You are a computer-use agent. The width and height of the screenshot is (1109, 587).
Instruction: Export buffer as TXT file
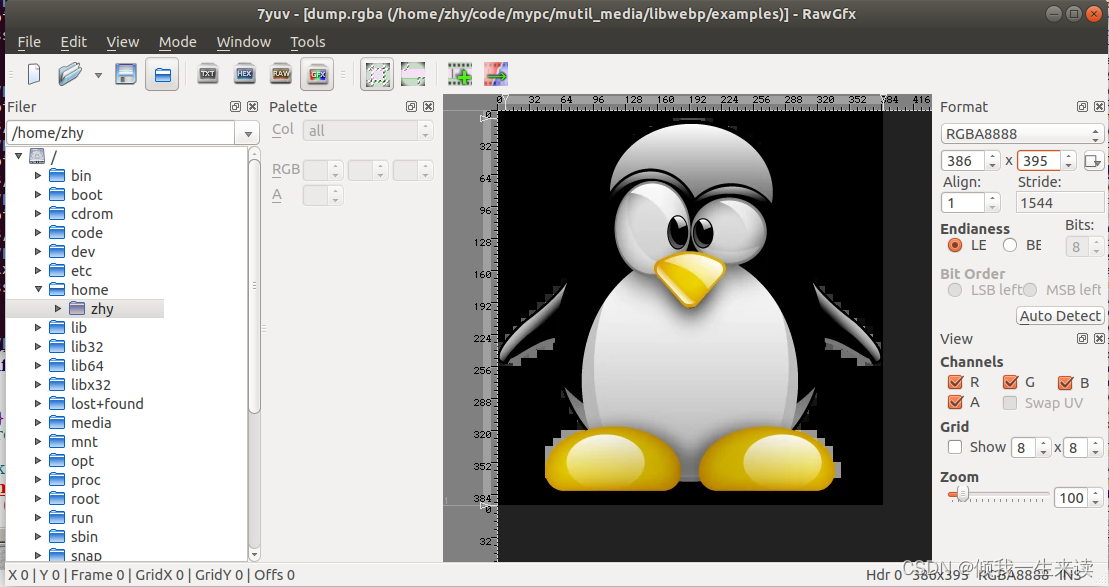[207, 73]
